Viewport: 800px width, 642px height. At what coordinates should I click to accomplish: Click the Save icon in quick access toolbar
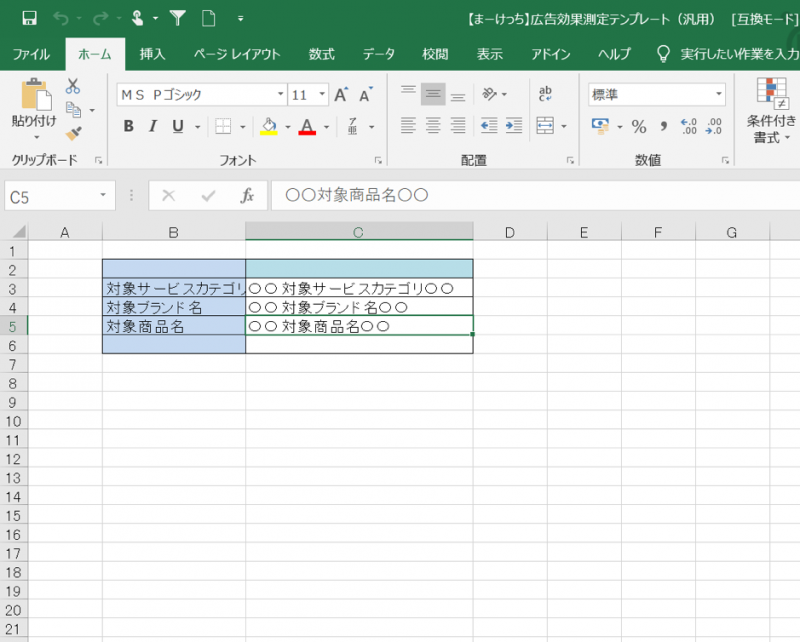tap(29, 18)
